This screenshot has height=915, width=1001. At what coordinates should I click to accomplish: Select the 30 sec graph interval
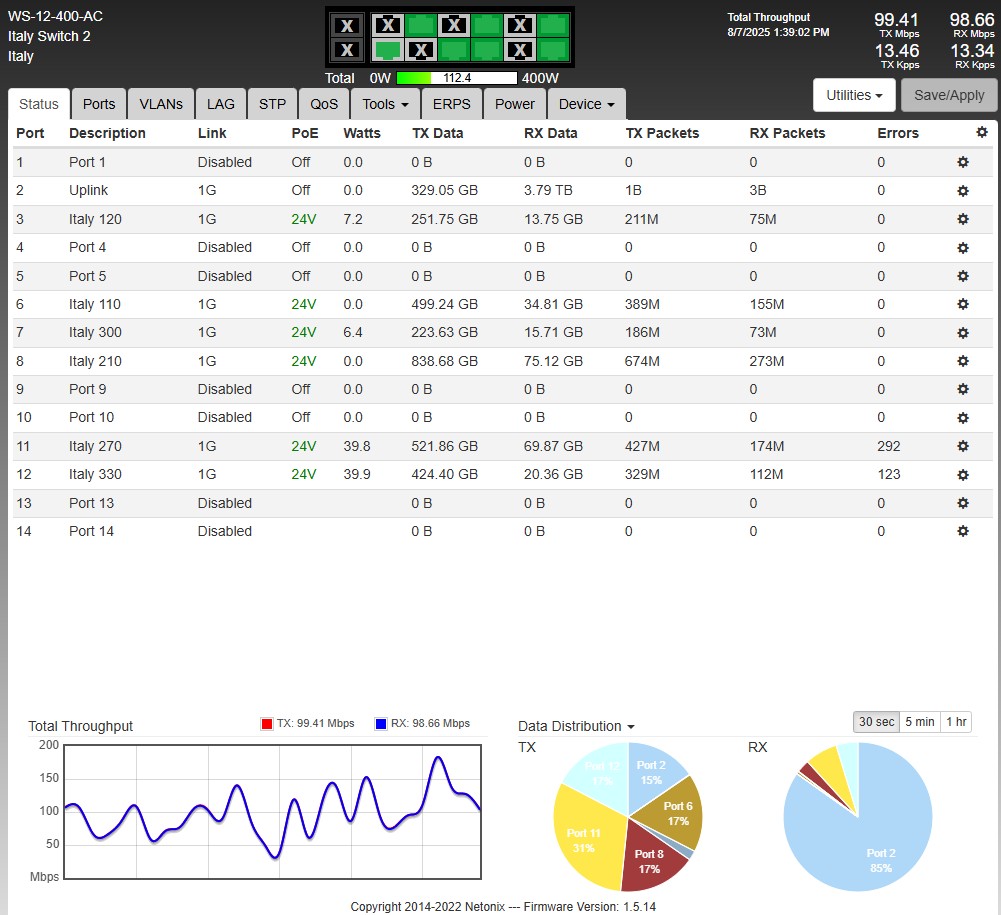pos(876,722)
